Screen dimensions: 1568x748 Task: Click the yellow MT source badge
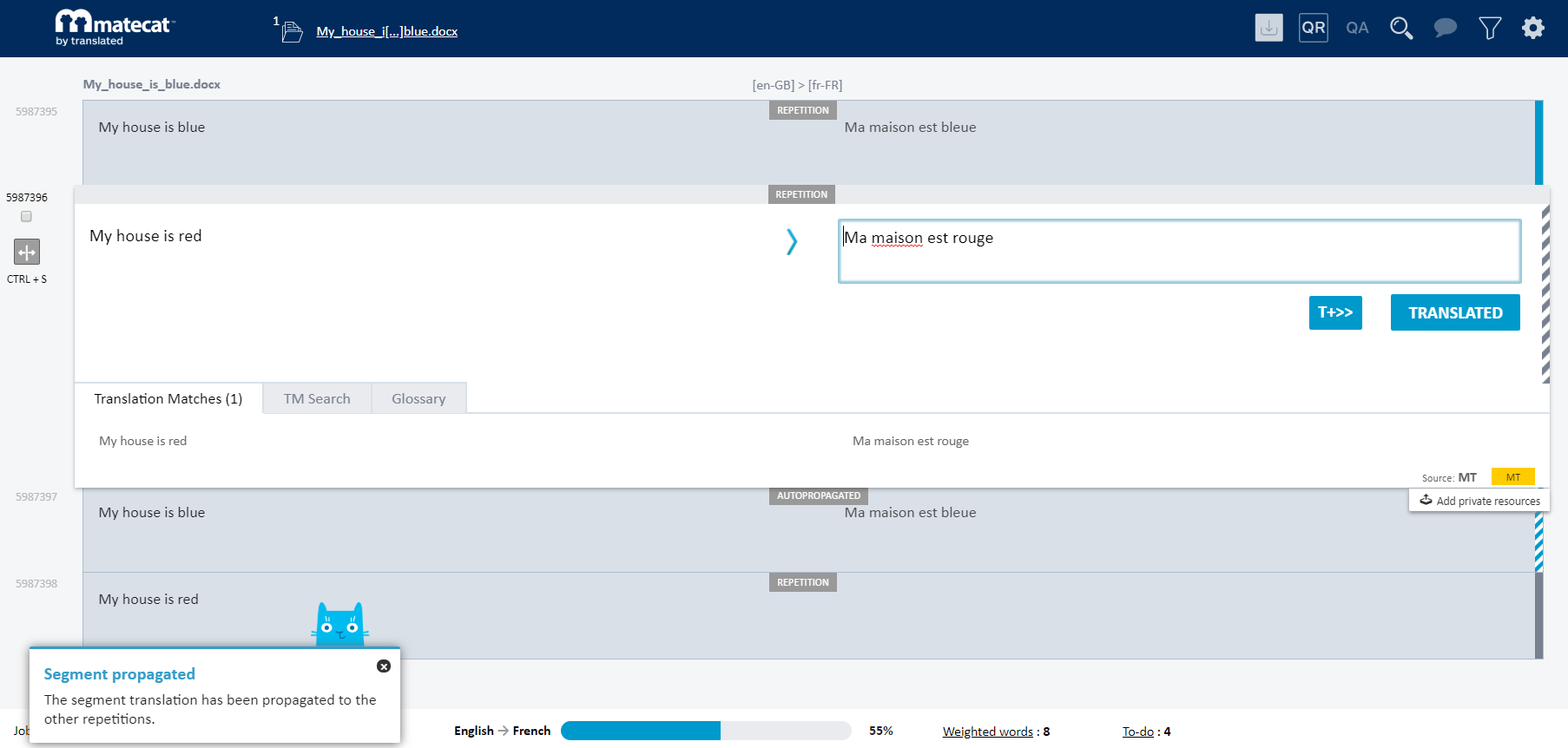[1513, 477]
